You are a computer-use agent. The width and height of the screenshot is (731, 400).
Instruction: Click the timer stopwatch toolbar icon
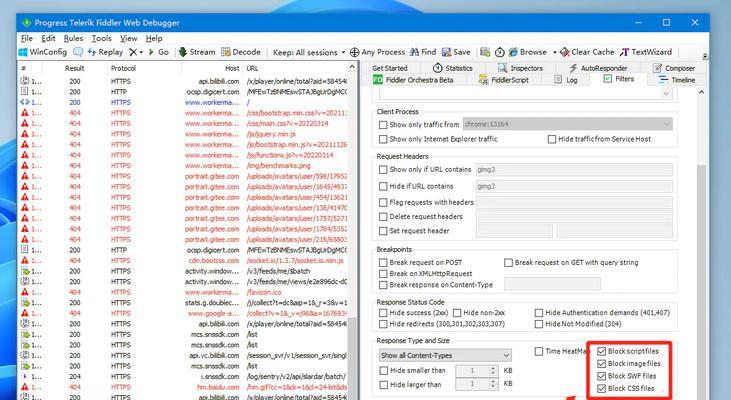500,52
